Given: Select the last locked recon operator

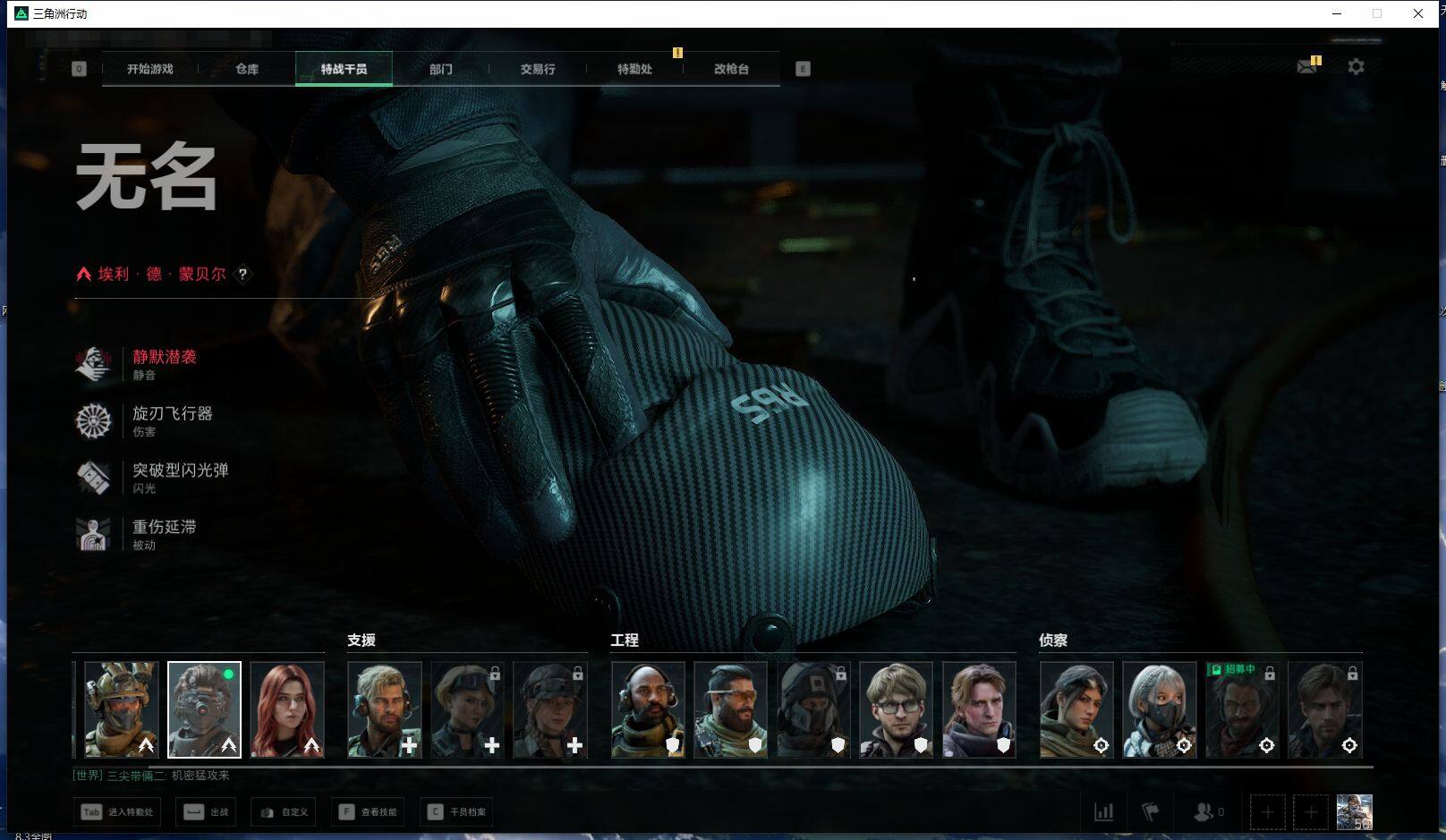Looking at the screenshot, I should point(1324,709).
